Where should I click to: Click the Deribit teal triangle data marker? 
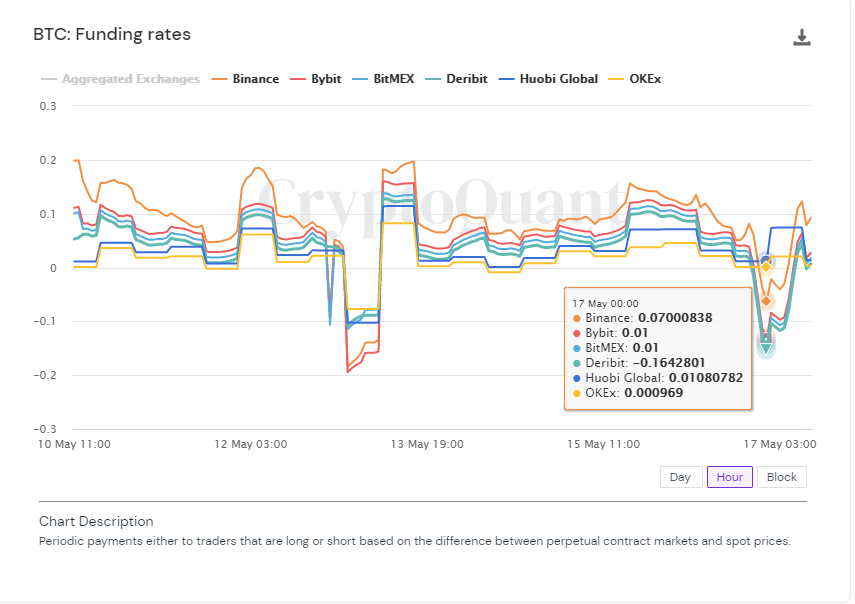click(x=766, y=348)
